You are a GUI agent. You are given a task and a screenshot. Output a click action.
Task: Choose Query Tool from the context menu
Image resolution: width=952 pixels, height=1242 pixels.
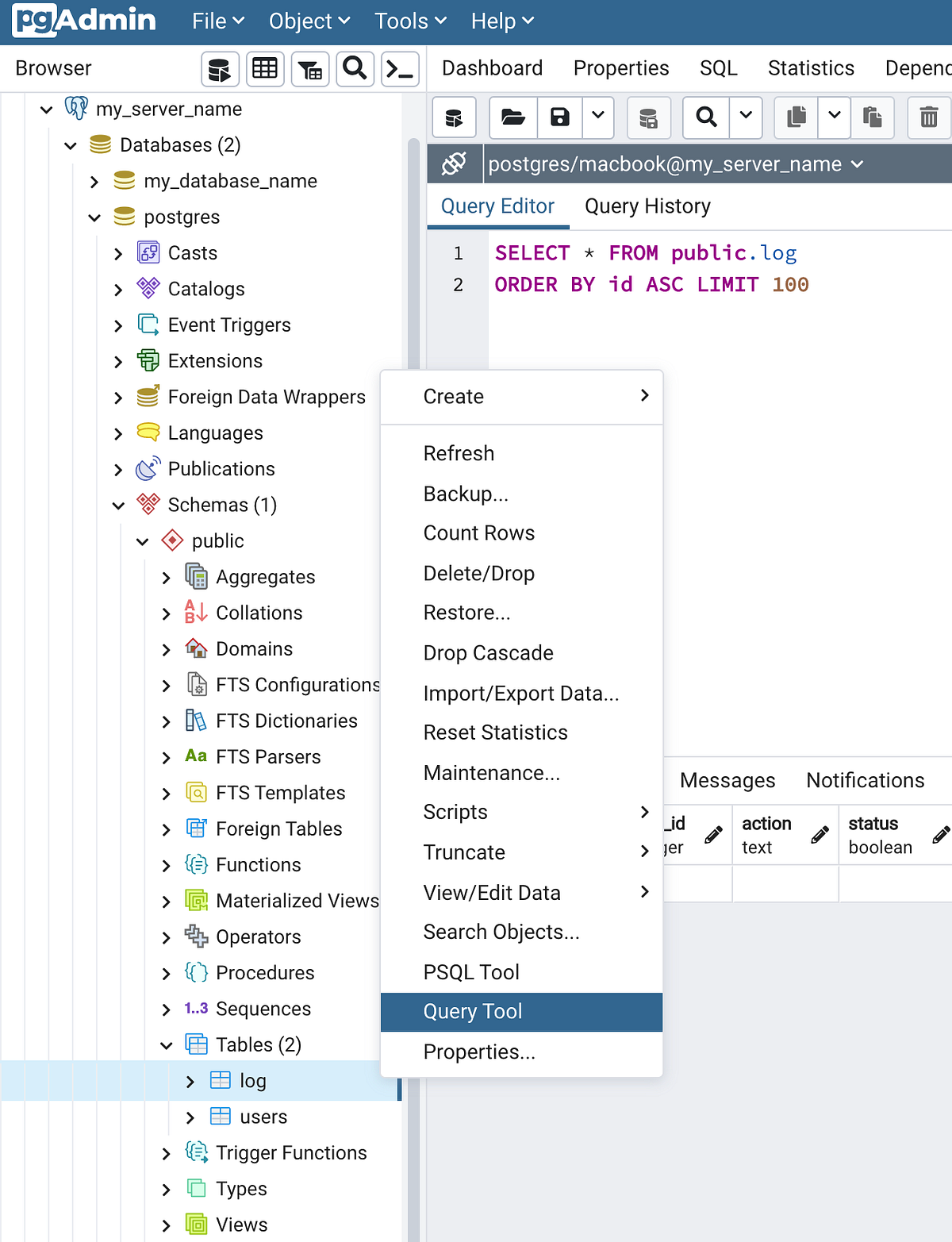pos(473,1011)
